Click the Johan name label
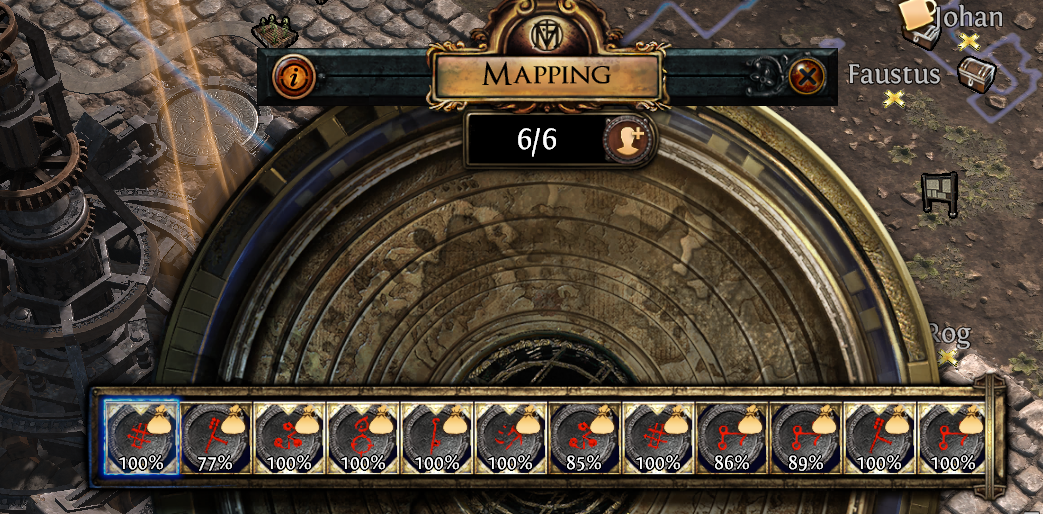Image resolution: width=1043 pixels, height=514 pixels. (968, 17)
